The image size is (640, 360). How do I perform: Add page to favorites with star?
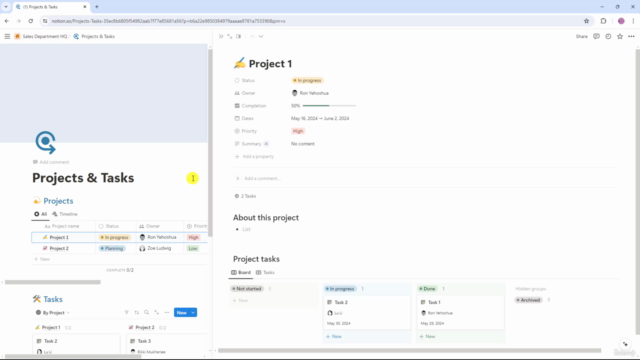click(x=620, y=36)
